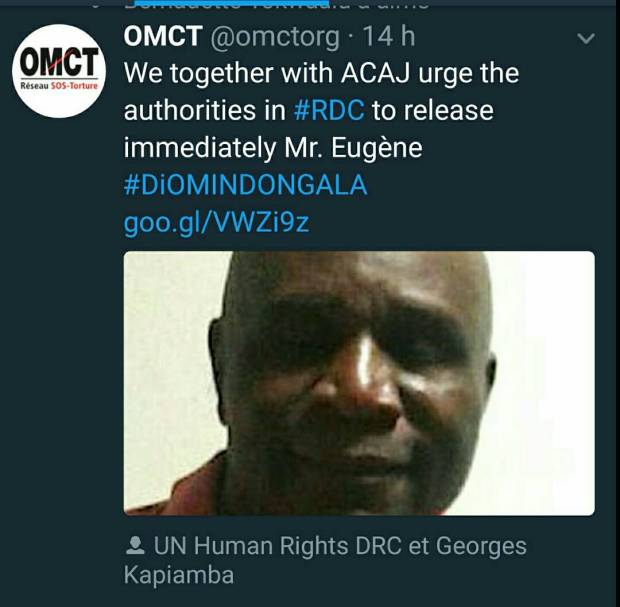Open the attached photo of the man

[x=359, y=383]
